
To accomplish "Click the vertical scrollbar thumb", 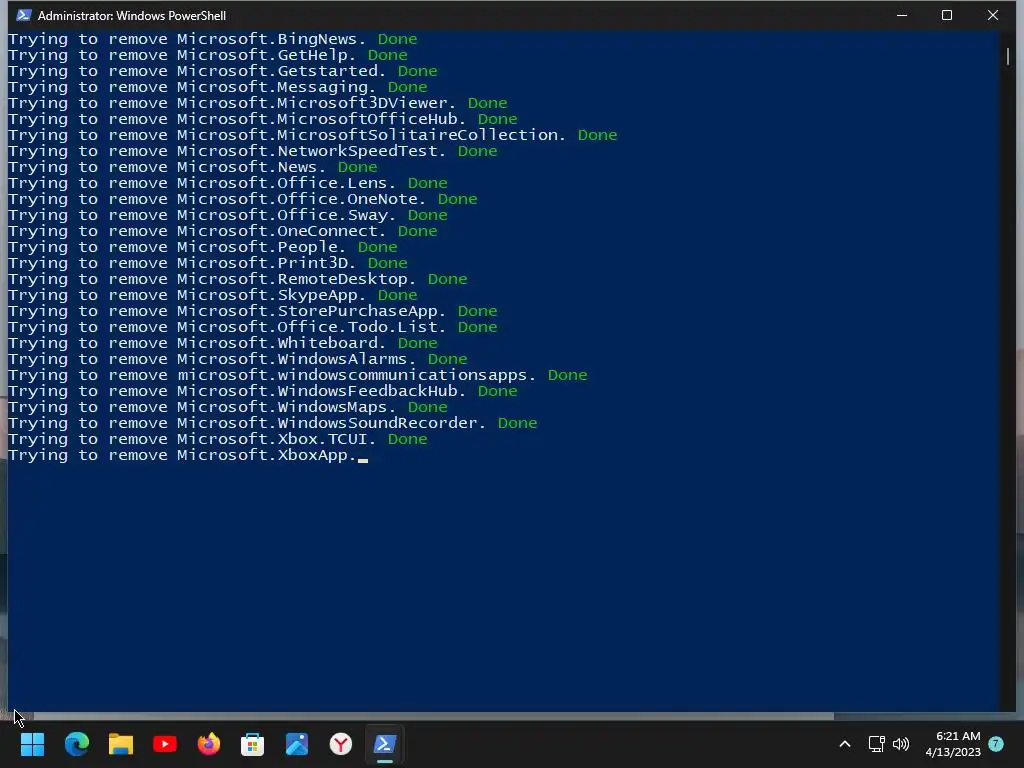I will pyautogui.click(x=1008, y=57).
